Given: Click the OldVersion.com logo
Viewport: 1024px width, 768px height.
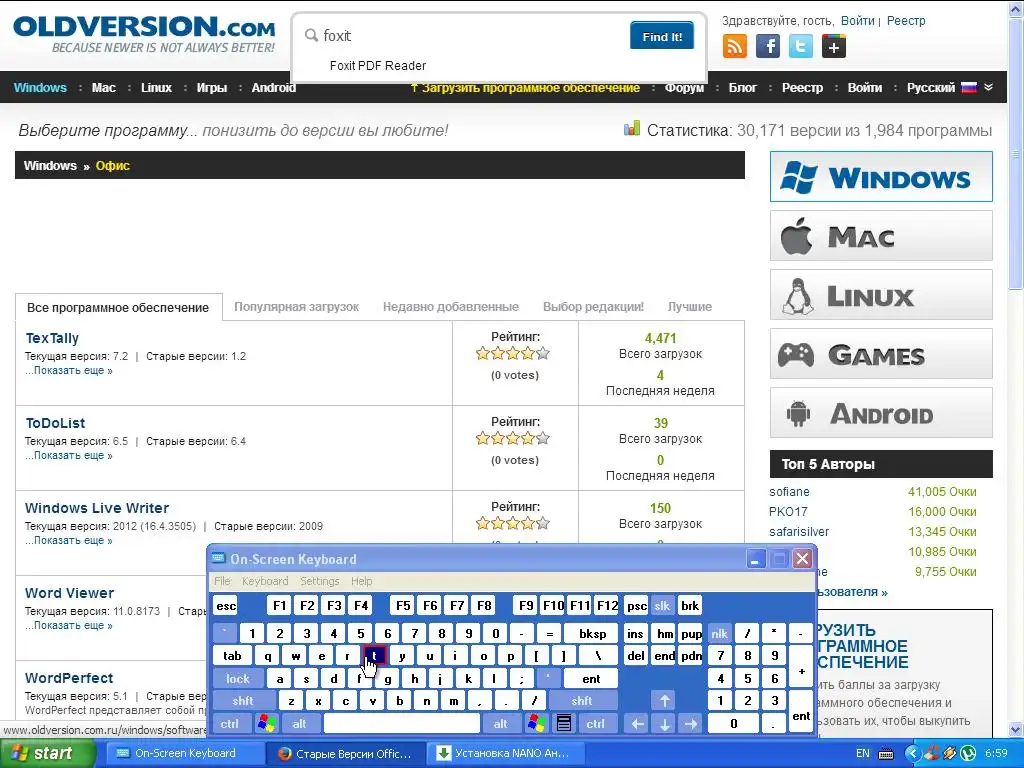Looking at the screenshot, I should 144,34.
